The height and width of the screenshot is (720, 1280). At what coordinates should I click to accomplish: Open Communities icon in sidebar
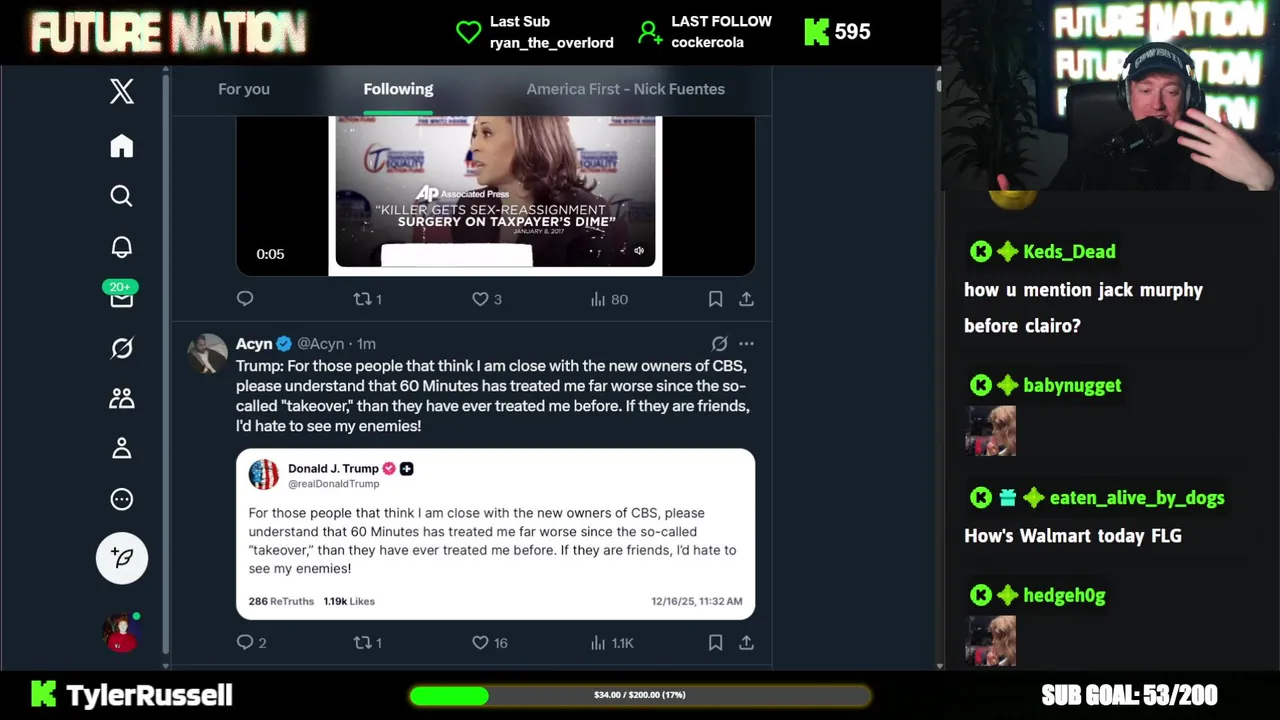pos(121,398)
